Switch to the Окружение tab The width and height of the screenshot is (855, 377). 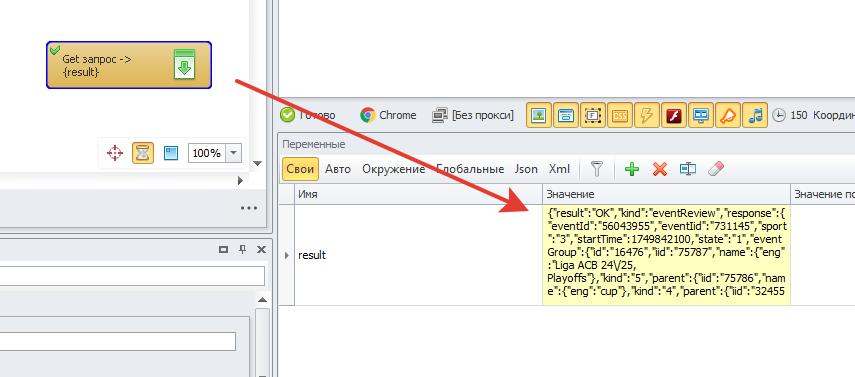pos(394,169)
